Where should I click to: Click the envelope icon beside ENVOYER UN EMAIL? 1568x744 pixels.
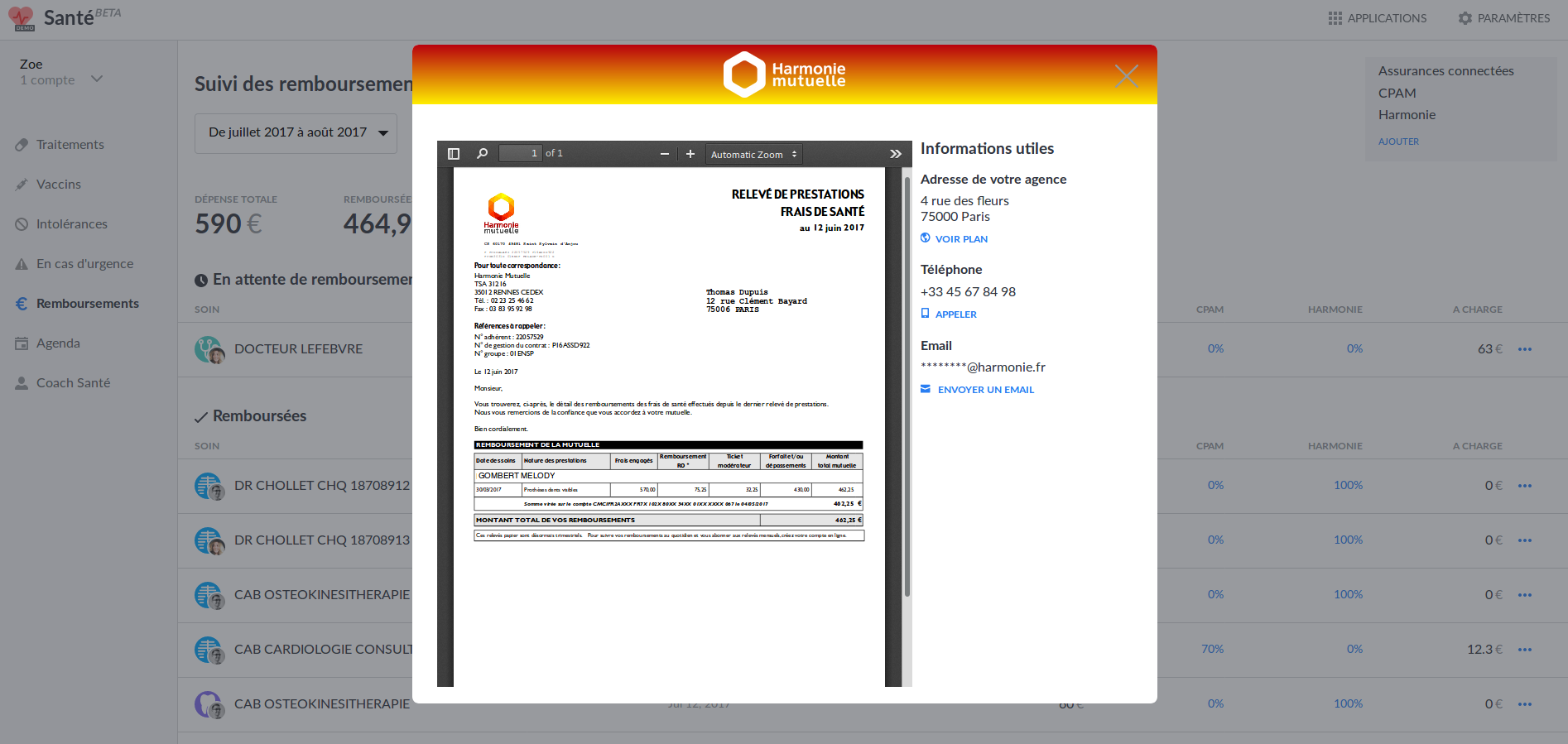pos(926,389)
